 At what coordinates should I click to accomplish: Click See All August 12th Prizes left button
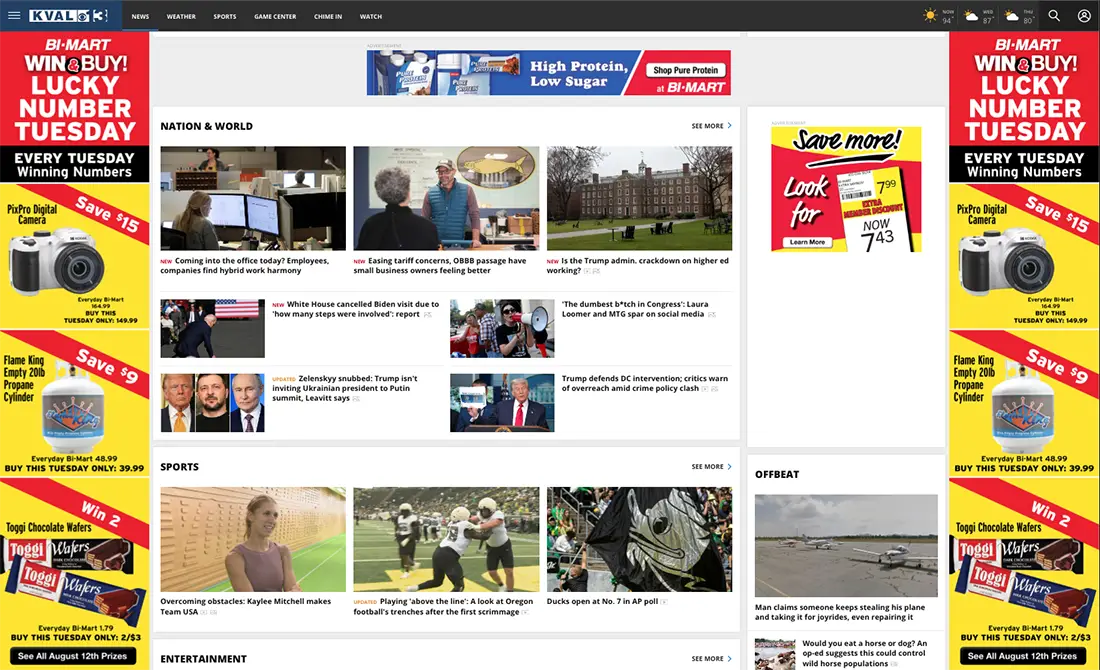pos(73,656)
